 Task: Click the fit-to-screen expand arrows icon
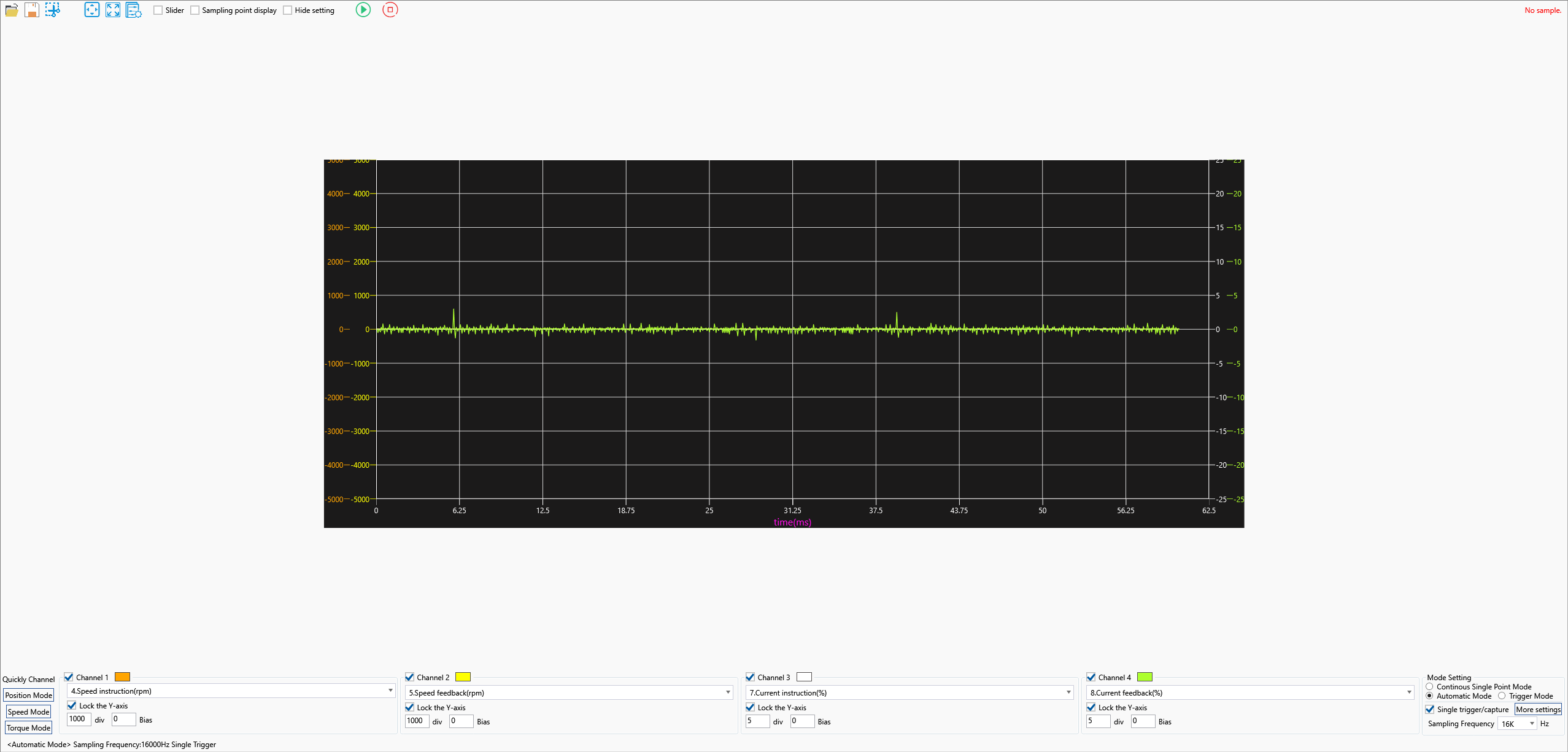(x=113, y=10)
